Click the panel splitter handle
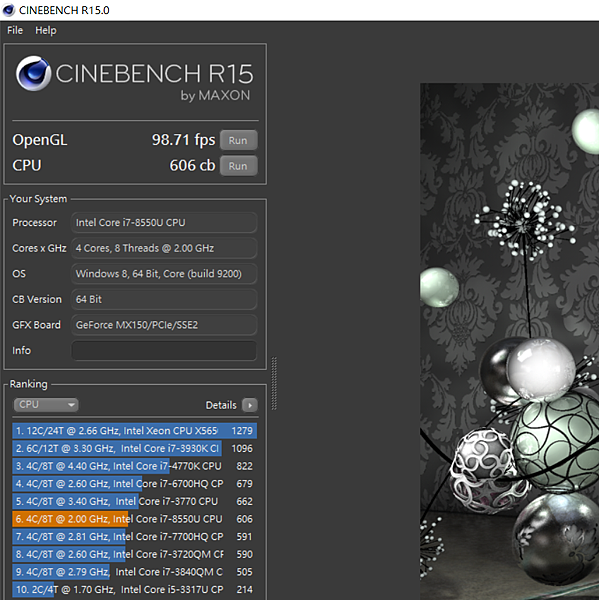The height and width of the screenshot is (600, 599). coord(274,383)
